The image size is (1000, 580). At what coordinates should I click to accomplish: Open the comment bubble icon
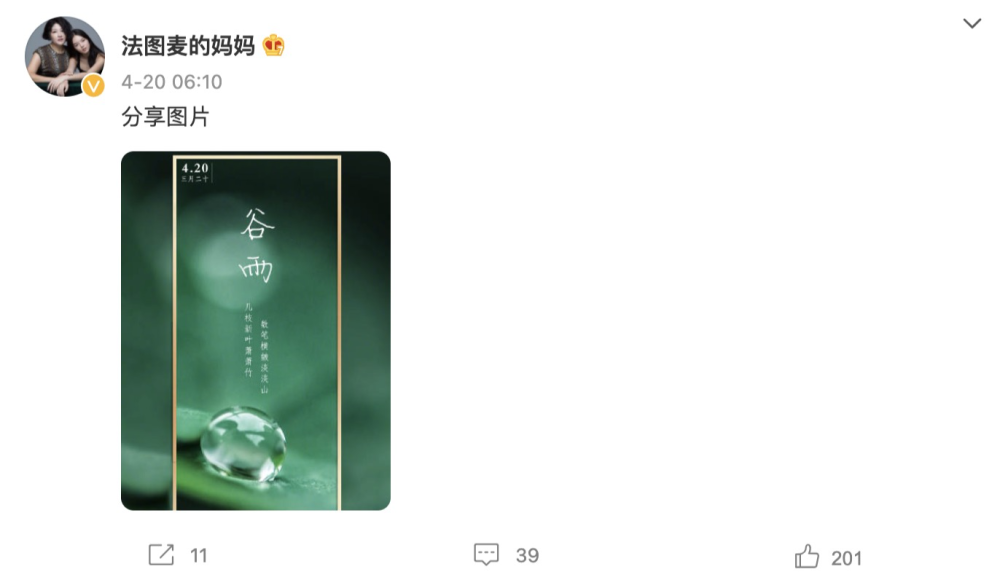click(486, 554)
